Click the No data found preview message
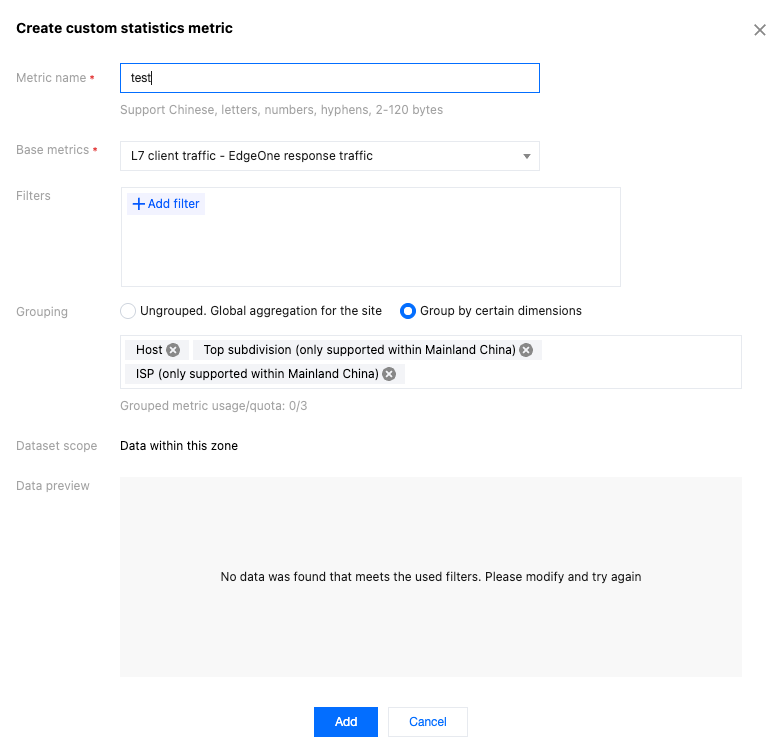 (x=431, y=577)
